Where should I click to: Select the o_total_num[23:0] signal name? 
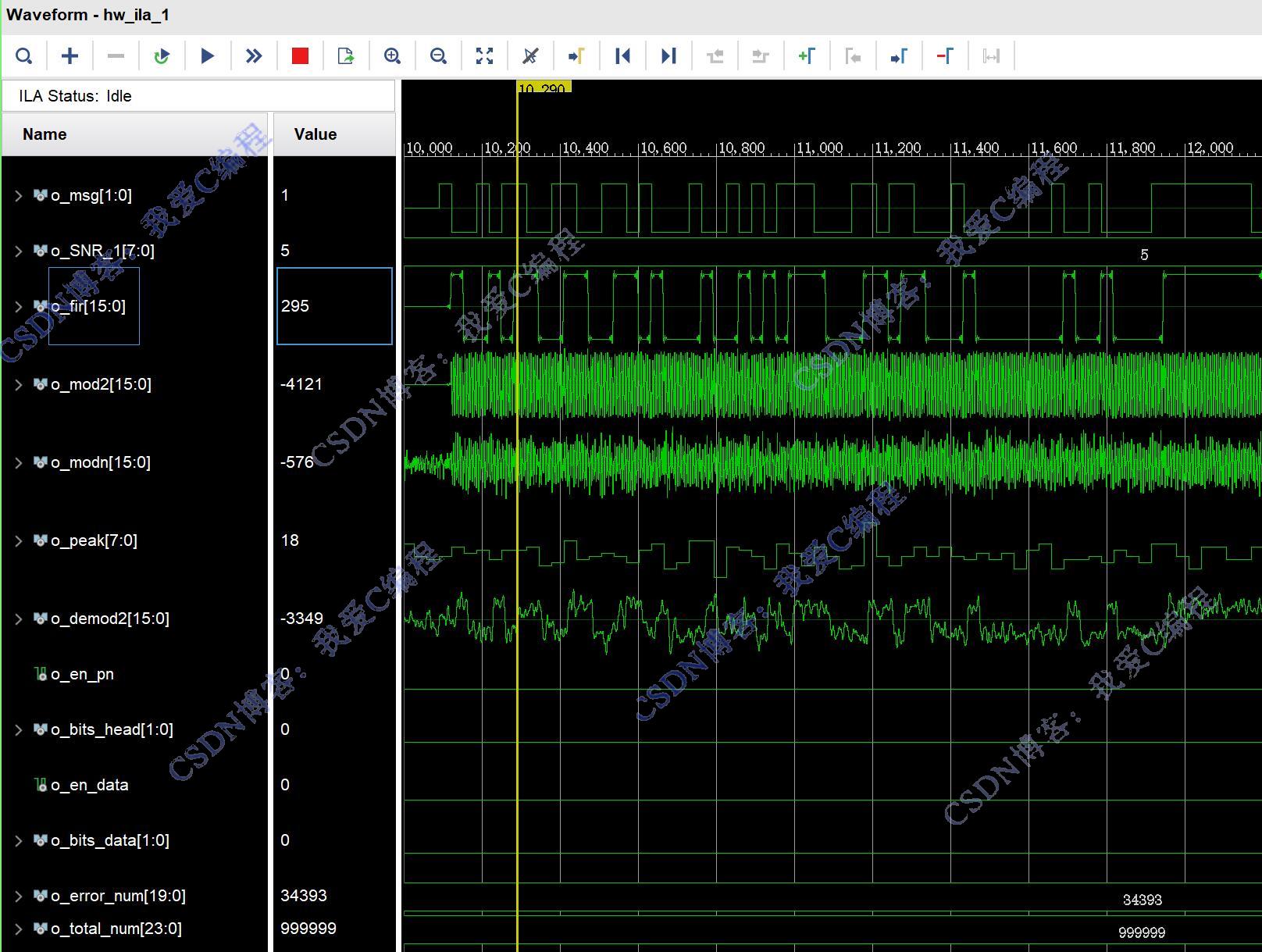point(116,929)
